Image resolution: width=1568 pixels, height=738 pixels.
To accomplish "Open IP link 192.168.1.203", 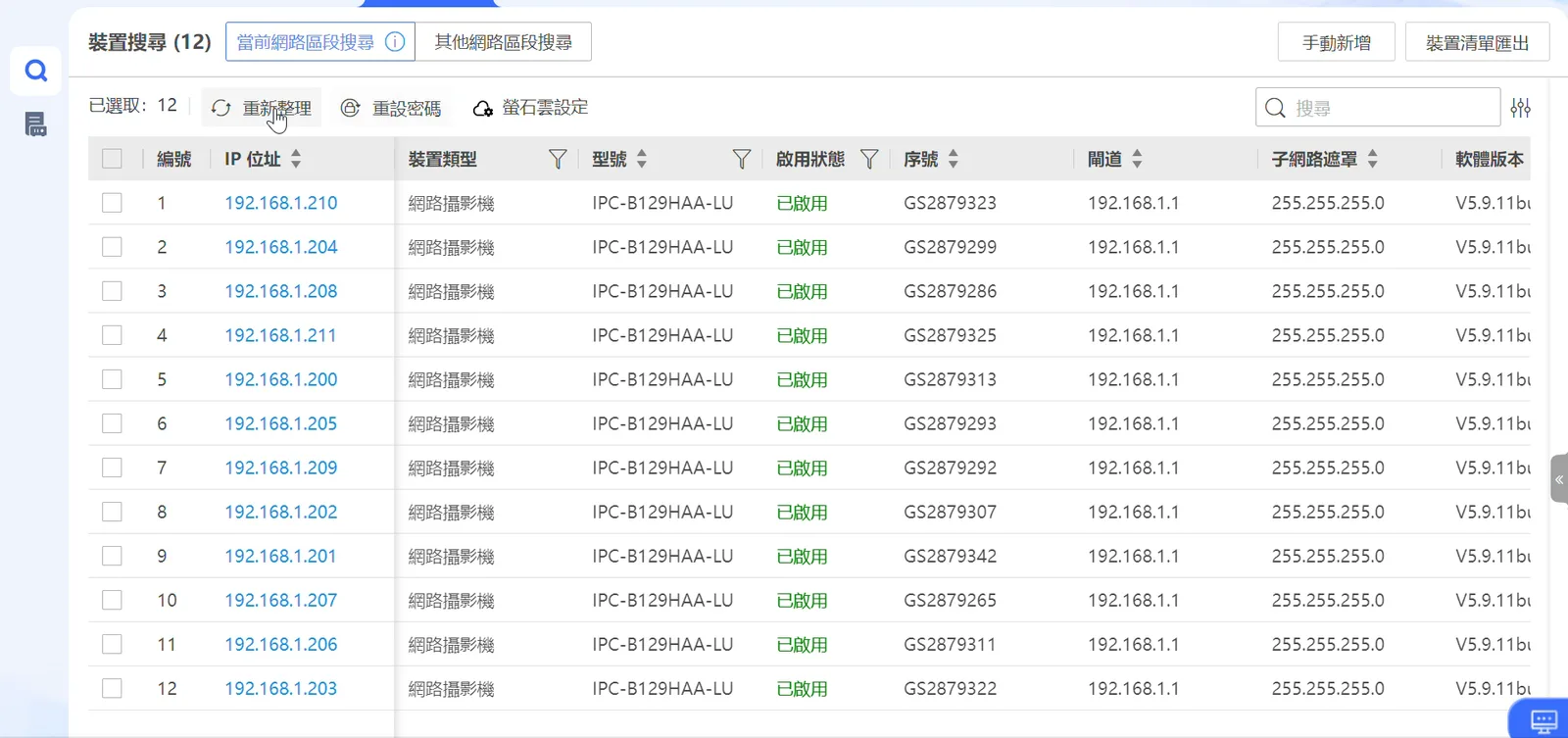I will click(280, 688).
